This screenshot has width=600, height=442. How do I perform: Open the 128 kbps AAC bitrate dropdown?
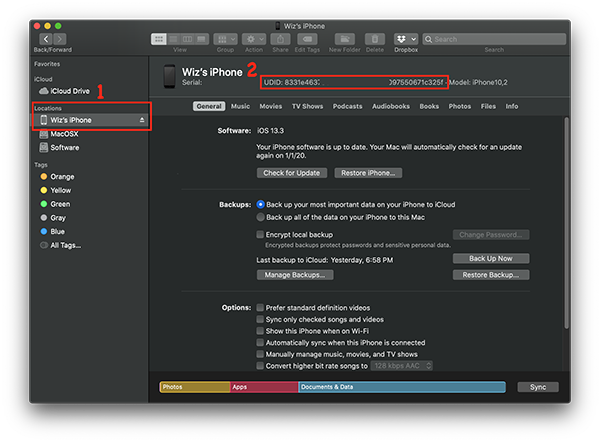pyautogui.click(x=402, y=366)
